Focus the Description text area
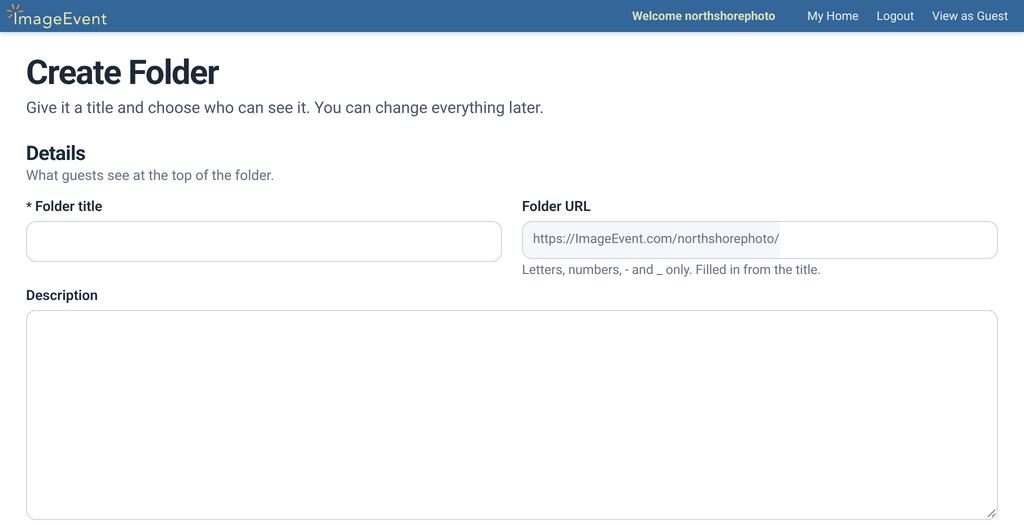 [x=512, y=415]
